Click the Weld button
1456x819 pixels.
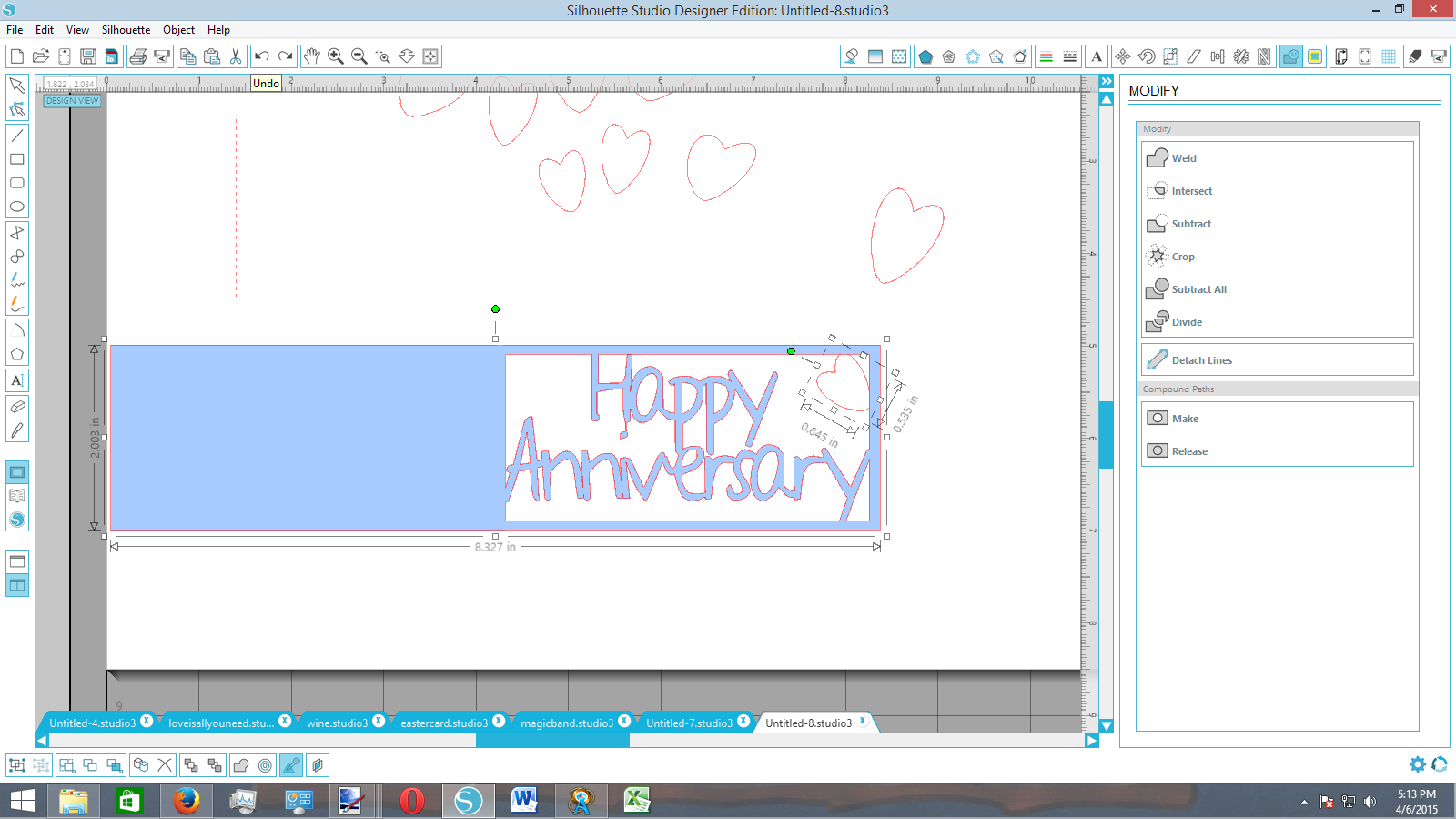pos(1277,158)
